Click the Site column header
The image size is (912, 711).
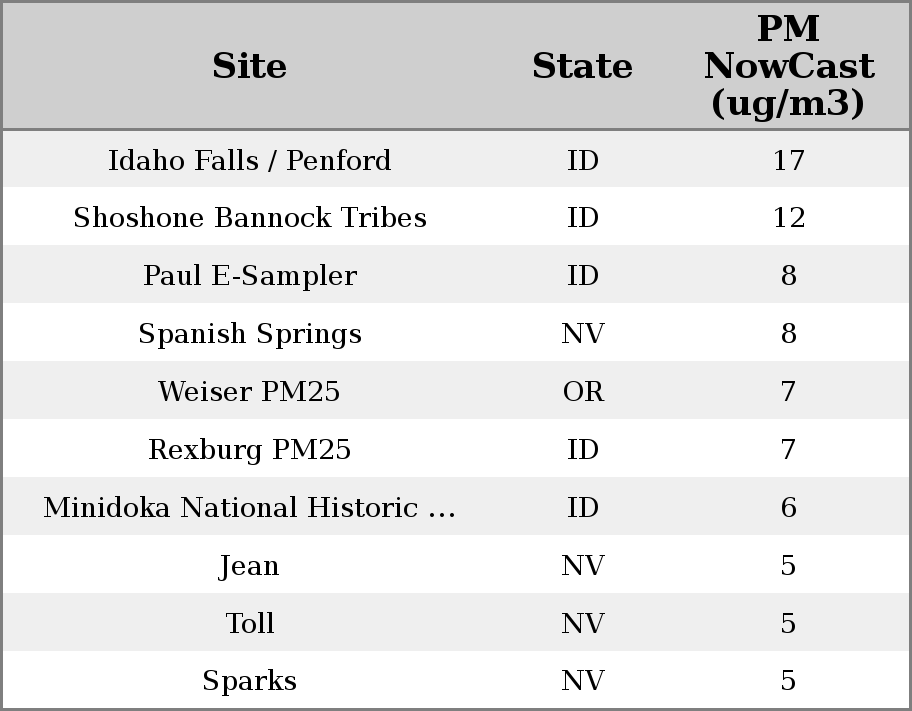point(250,66)
